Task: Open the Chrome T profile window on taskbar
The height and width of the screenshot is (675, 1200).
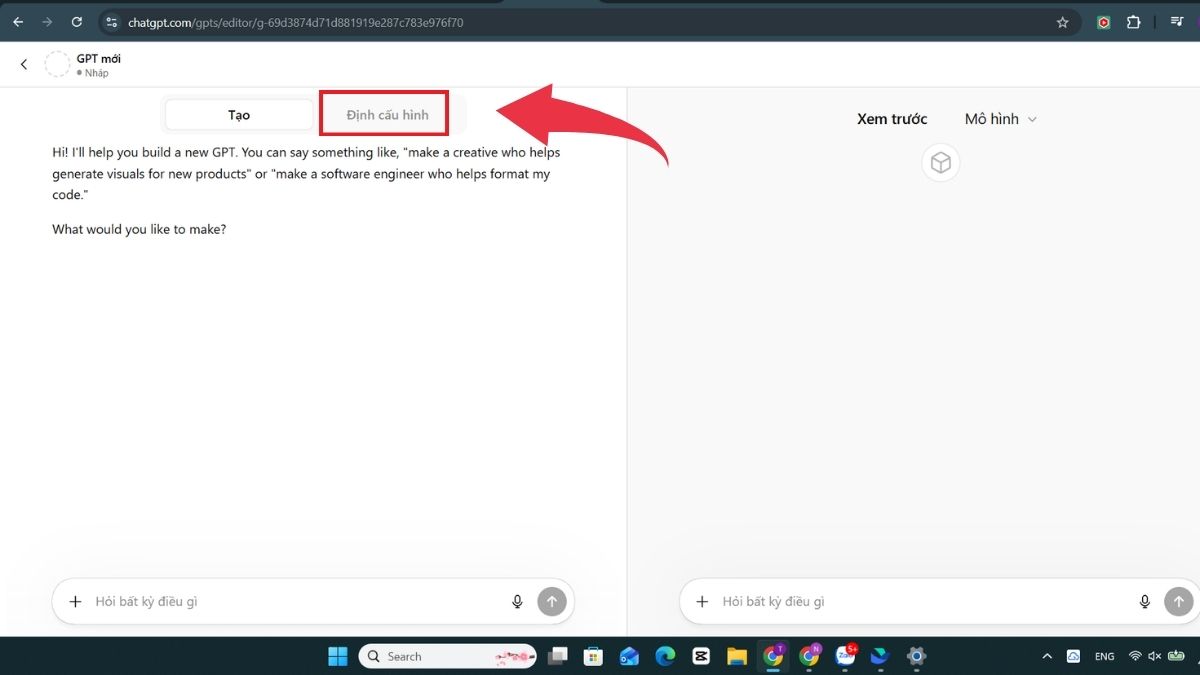Action: (774, 656)
